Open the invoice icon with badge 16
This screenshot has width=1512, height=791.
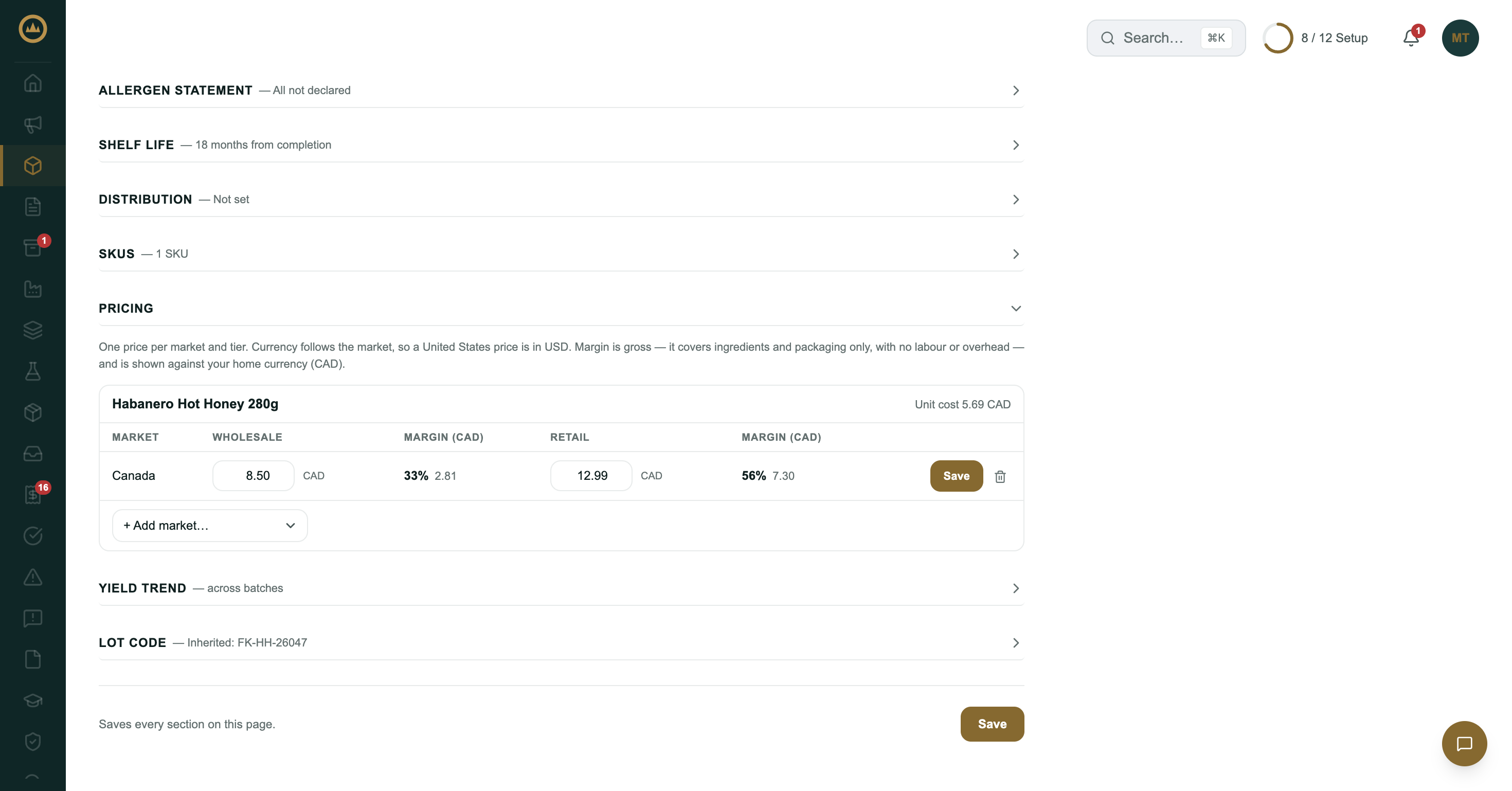(x=33, y=495)
